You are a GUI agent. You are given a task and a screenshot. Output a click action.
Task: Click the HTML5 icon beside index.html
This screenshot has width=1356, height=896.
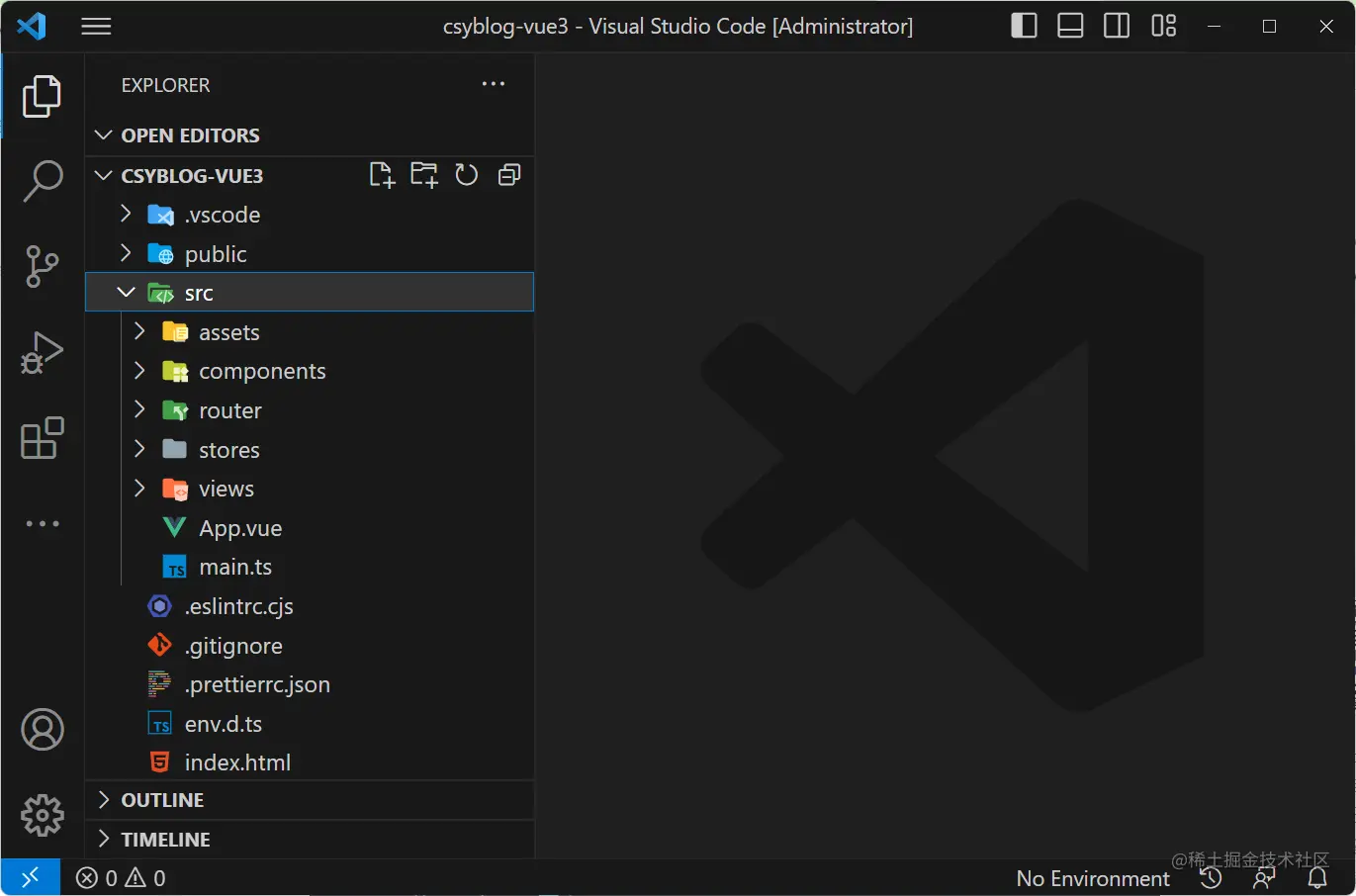159,762
